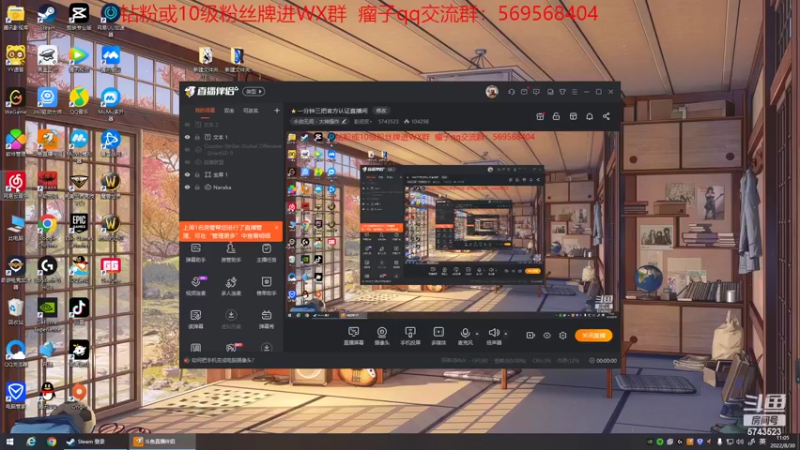This screenshot has height=450, width=800.
Task: Open streaming settings gear icon
Action: click(563, 335)
